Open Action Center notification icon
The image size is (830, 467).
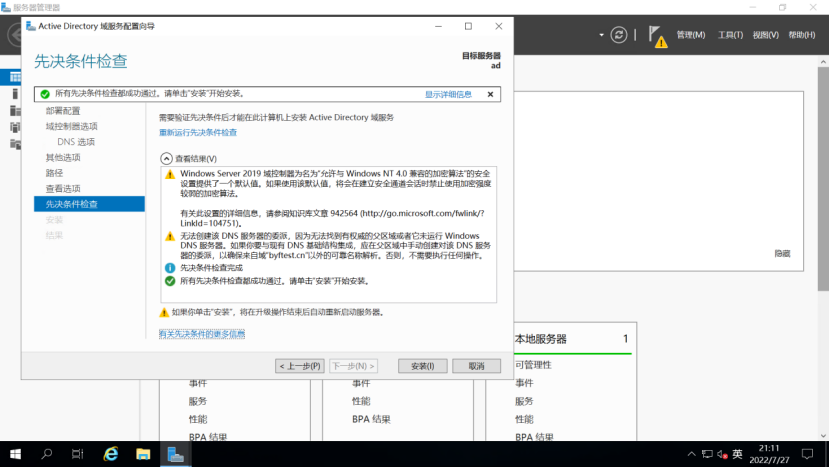807,454
